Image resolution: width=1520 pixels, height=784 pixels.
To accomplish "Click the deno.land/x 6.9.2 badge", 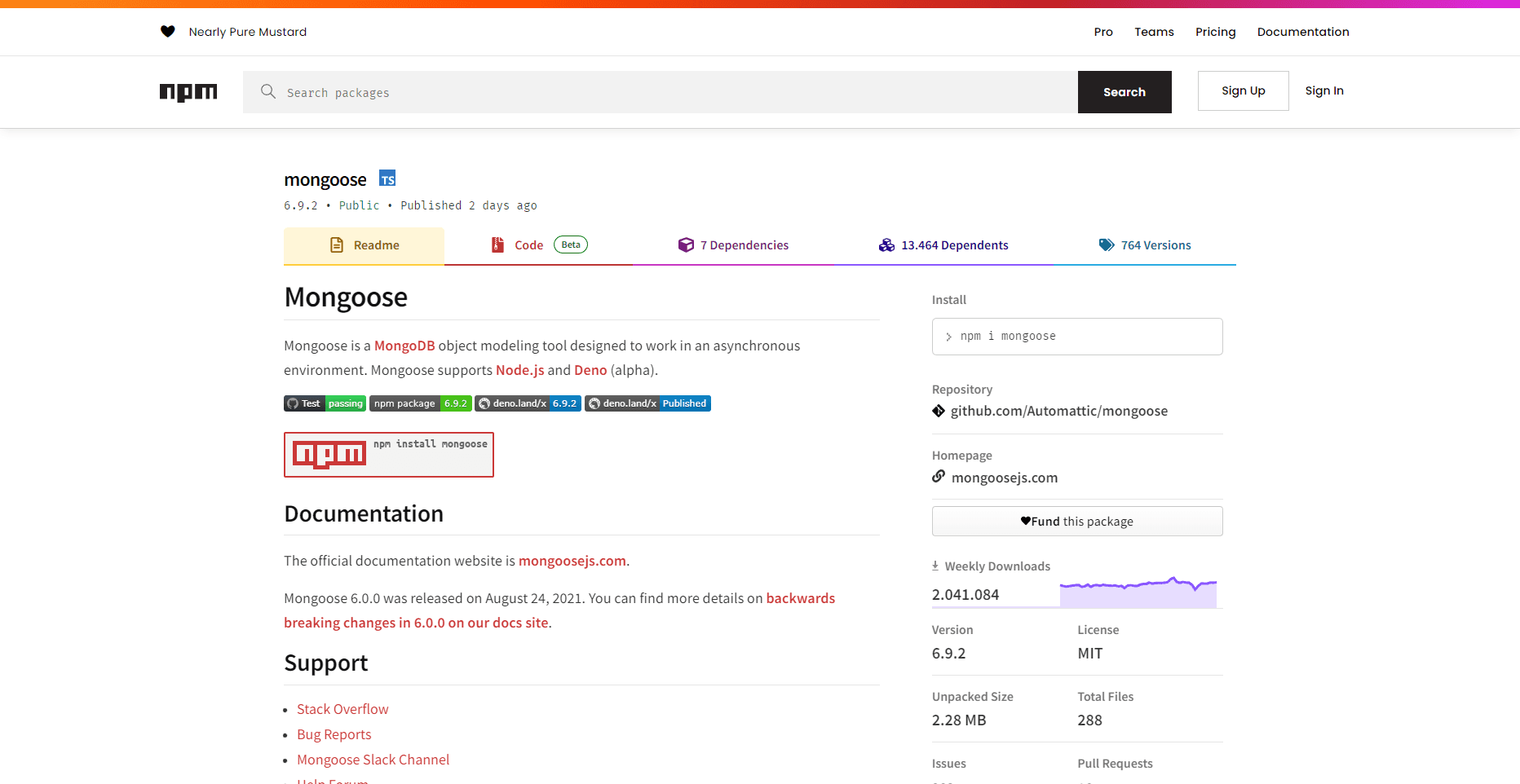I will (528, 403).
